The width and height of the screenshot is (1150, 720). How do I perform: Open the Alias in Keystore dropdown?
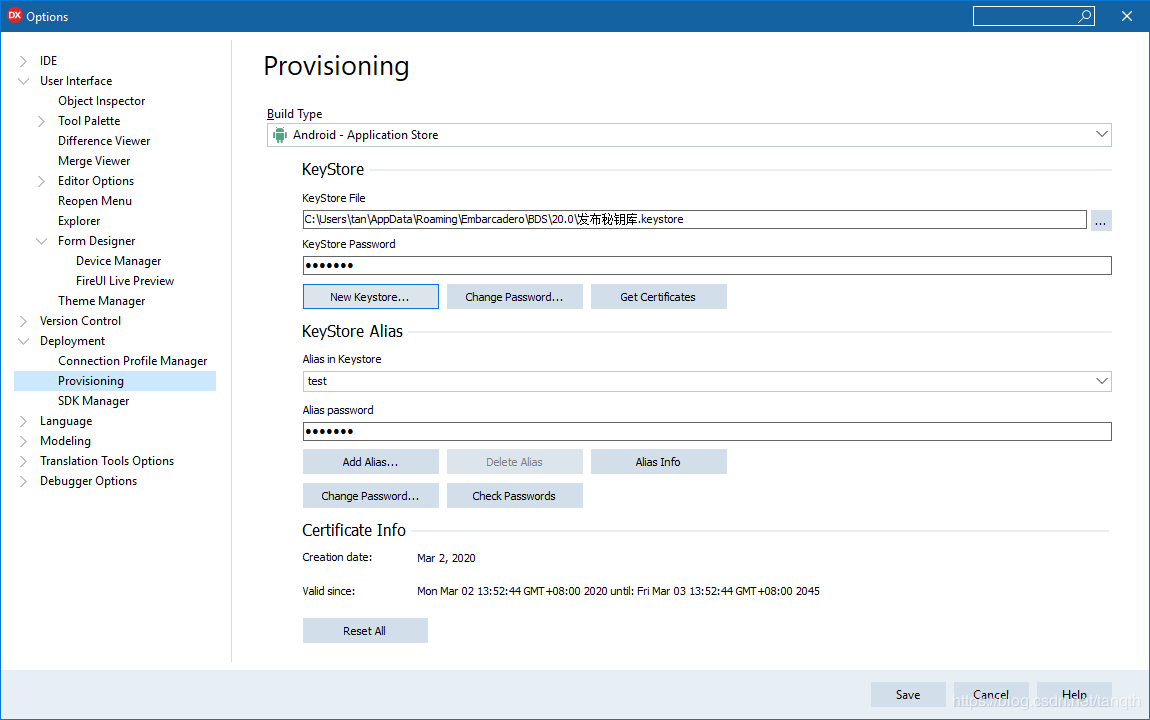(x=1101, y=381)
